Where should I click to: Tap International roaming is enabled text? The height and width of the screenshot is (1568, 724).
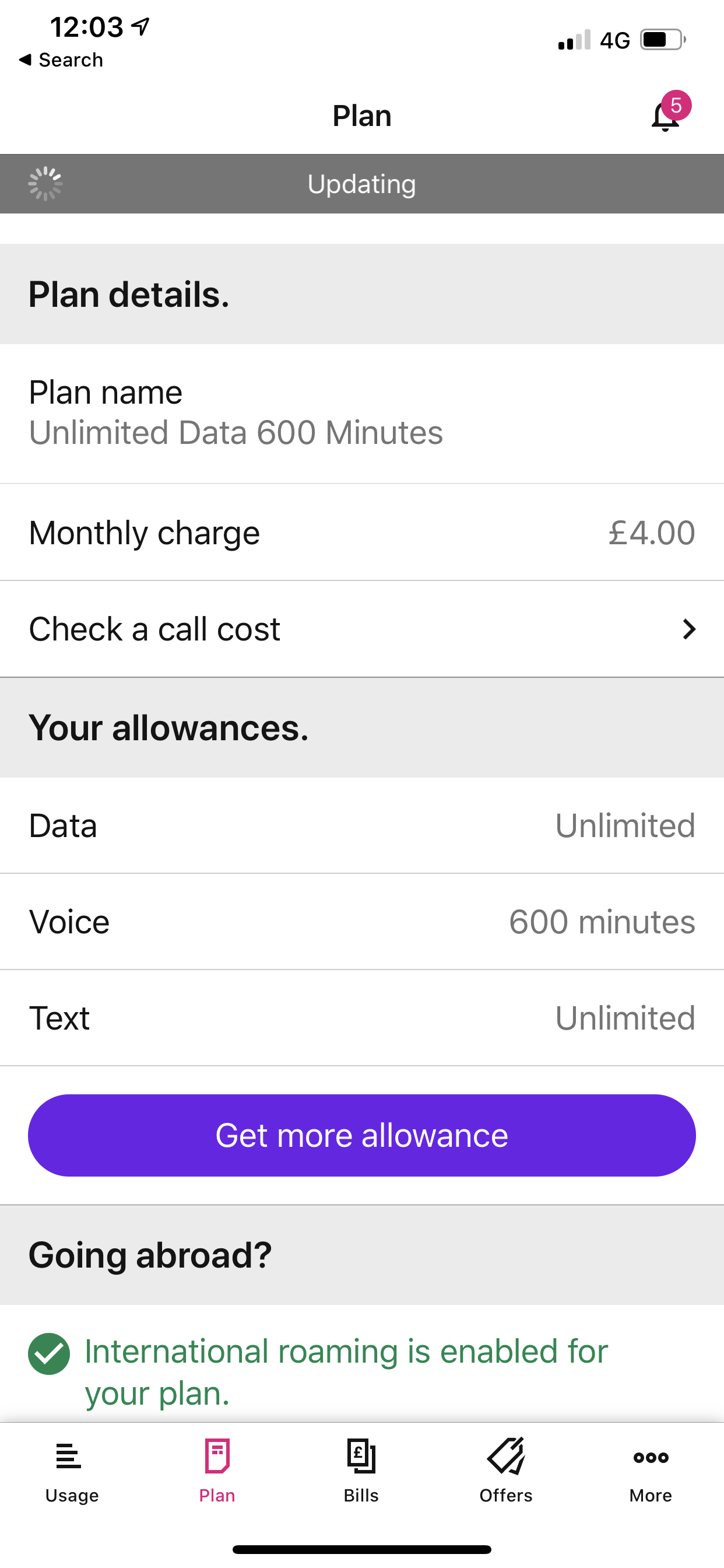(346, 1372)
